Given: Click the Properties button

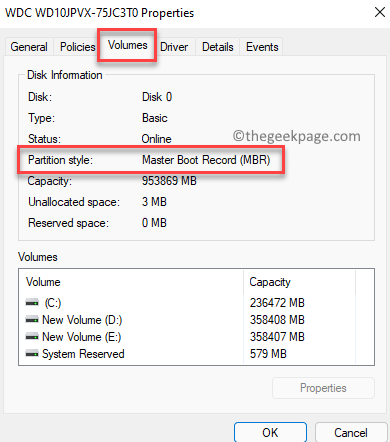Looking at the screenshot, I should (323, 388).
